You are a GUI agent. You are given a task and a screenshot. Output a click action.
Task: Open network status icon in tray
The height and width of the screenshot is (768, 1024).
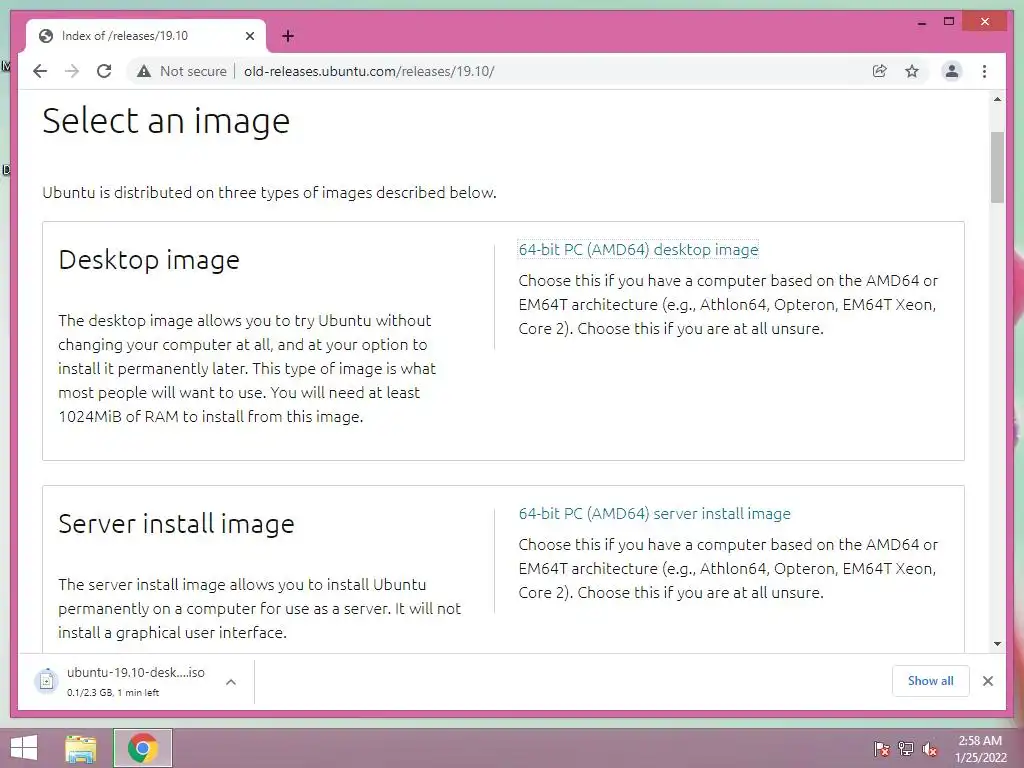coord(905,749)
